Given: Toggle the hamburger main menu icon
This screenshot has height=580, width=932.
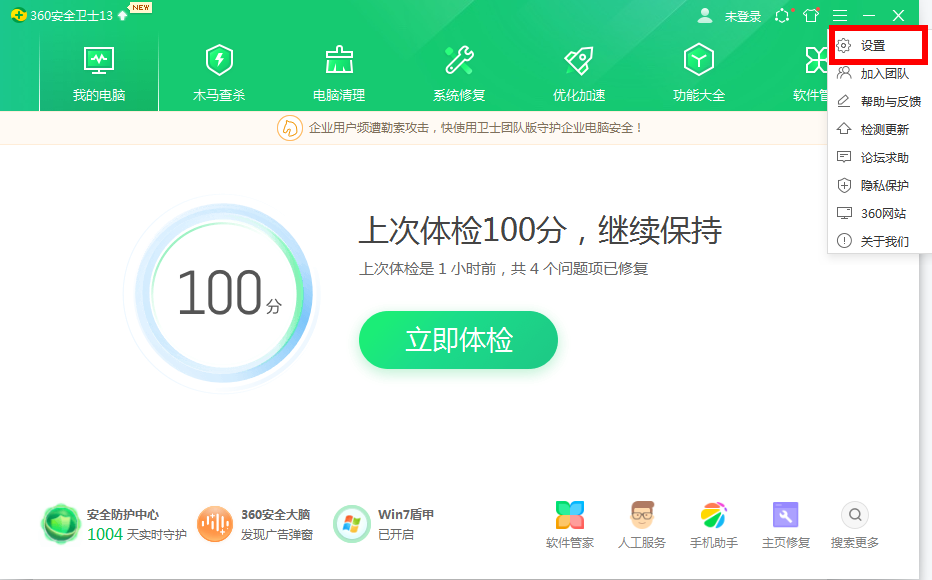Looking at the screenshot, I should [840, 15].
